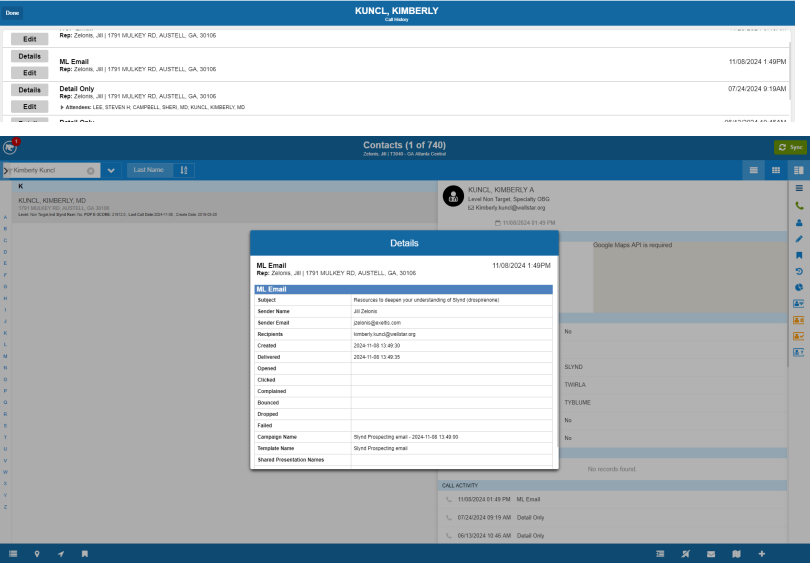This screenshot has height=563, width=811.
Task: Click the Campaign Name value in Details dialog
Action: tap(406, 437)
